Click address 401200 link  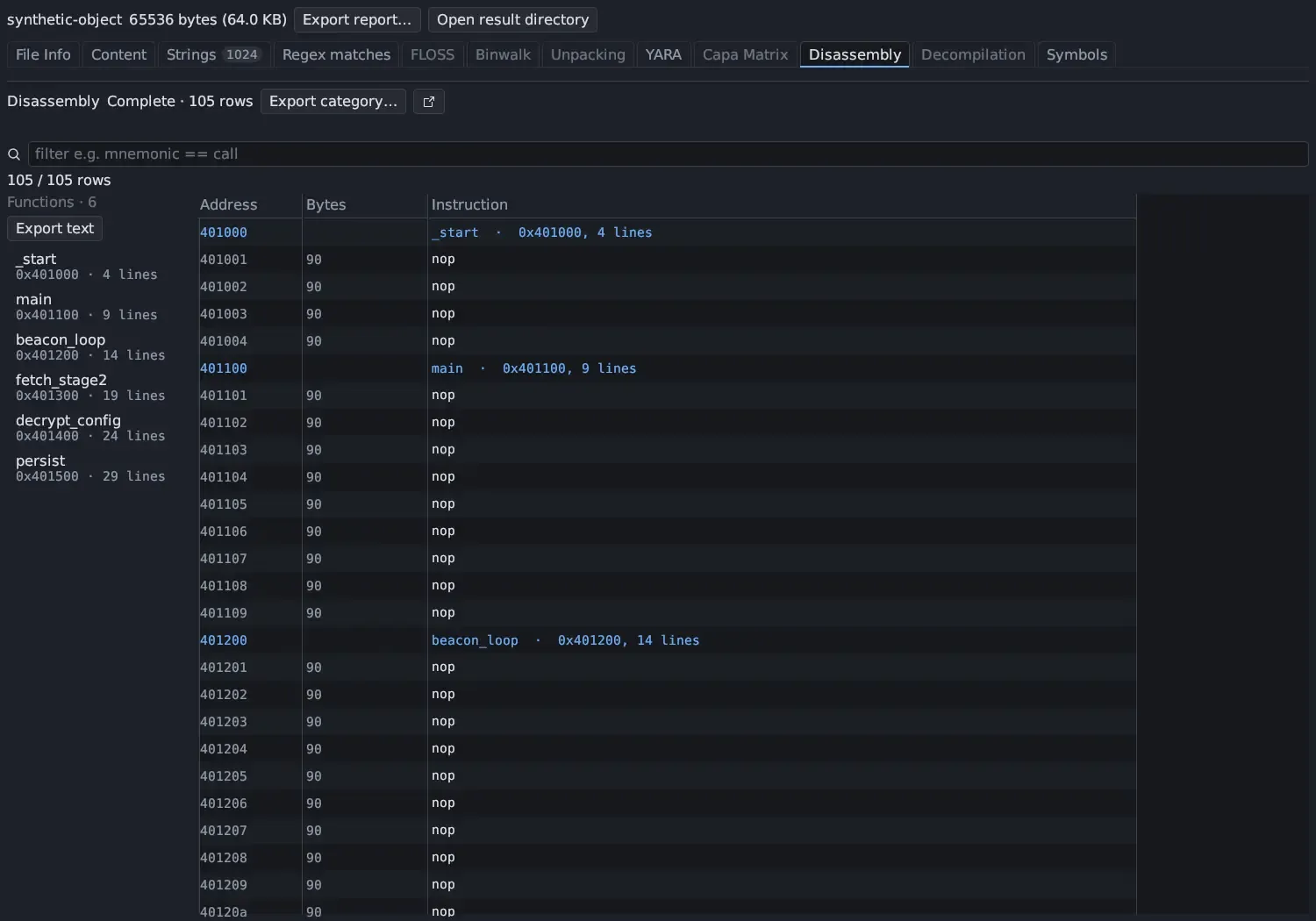click(223, 640)
